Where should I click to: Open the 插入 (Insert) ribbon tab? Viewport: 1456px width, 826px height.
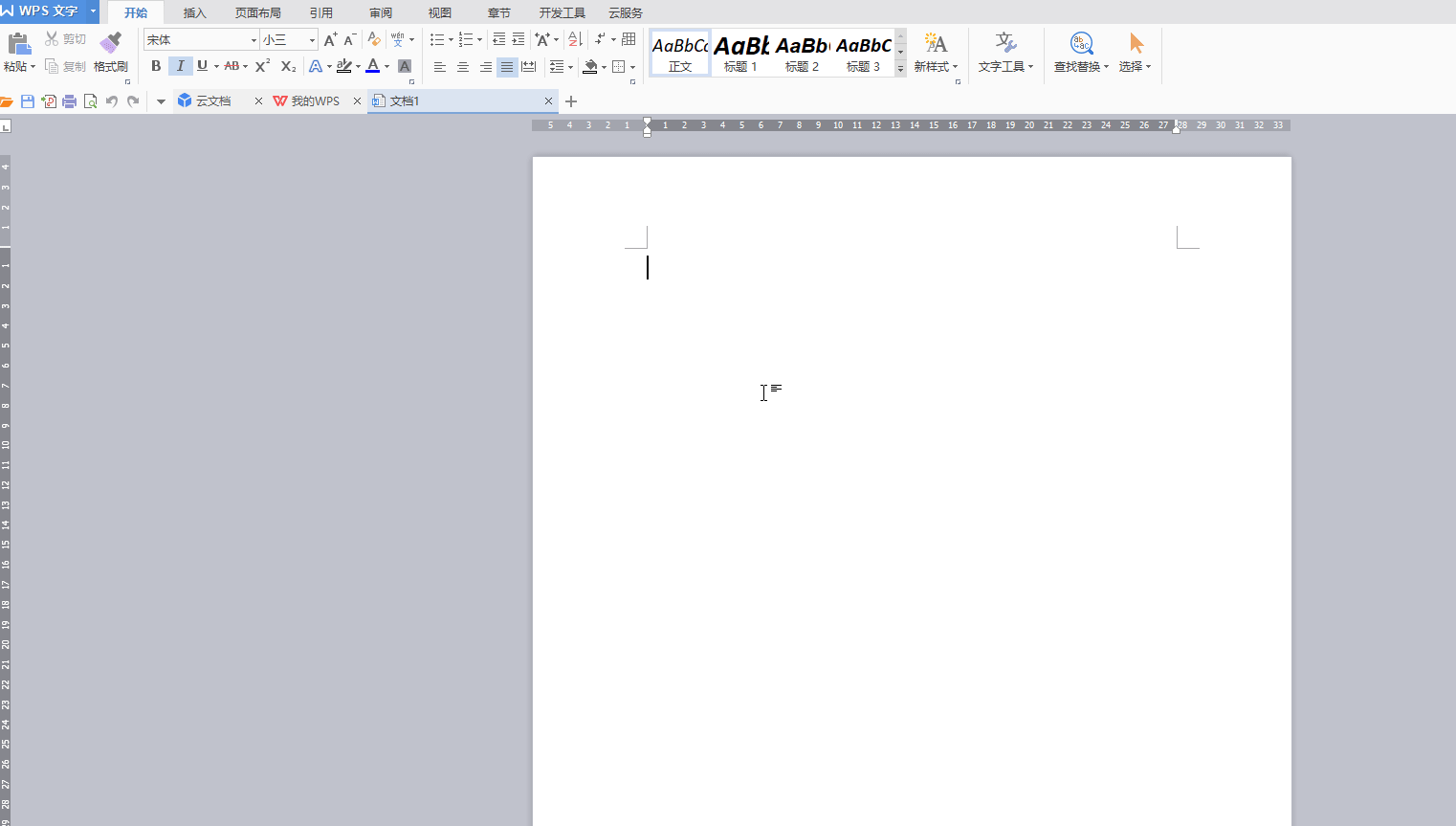pos(194,12)
